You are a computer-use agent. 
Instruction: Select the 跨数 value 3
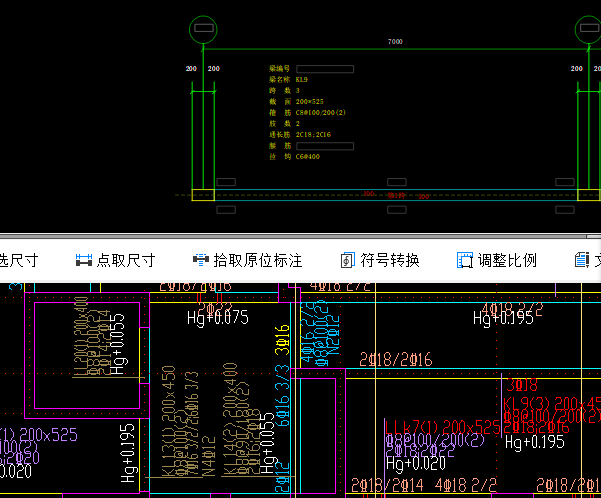coord(298,91)
